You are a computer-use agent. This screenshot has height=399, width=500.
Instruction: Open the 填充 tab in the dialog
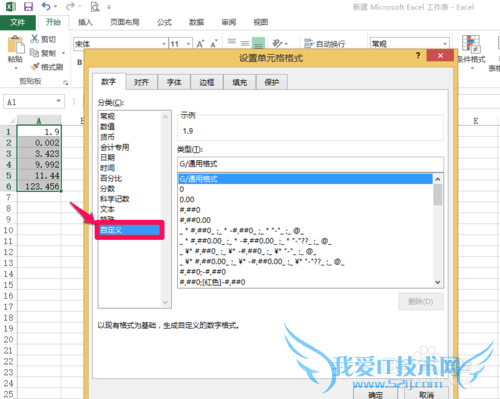click(239, 82)
